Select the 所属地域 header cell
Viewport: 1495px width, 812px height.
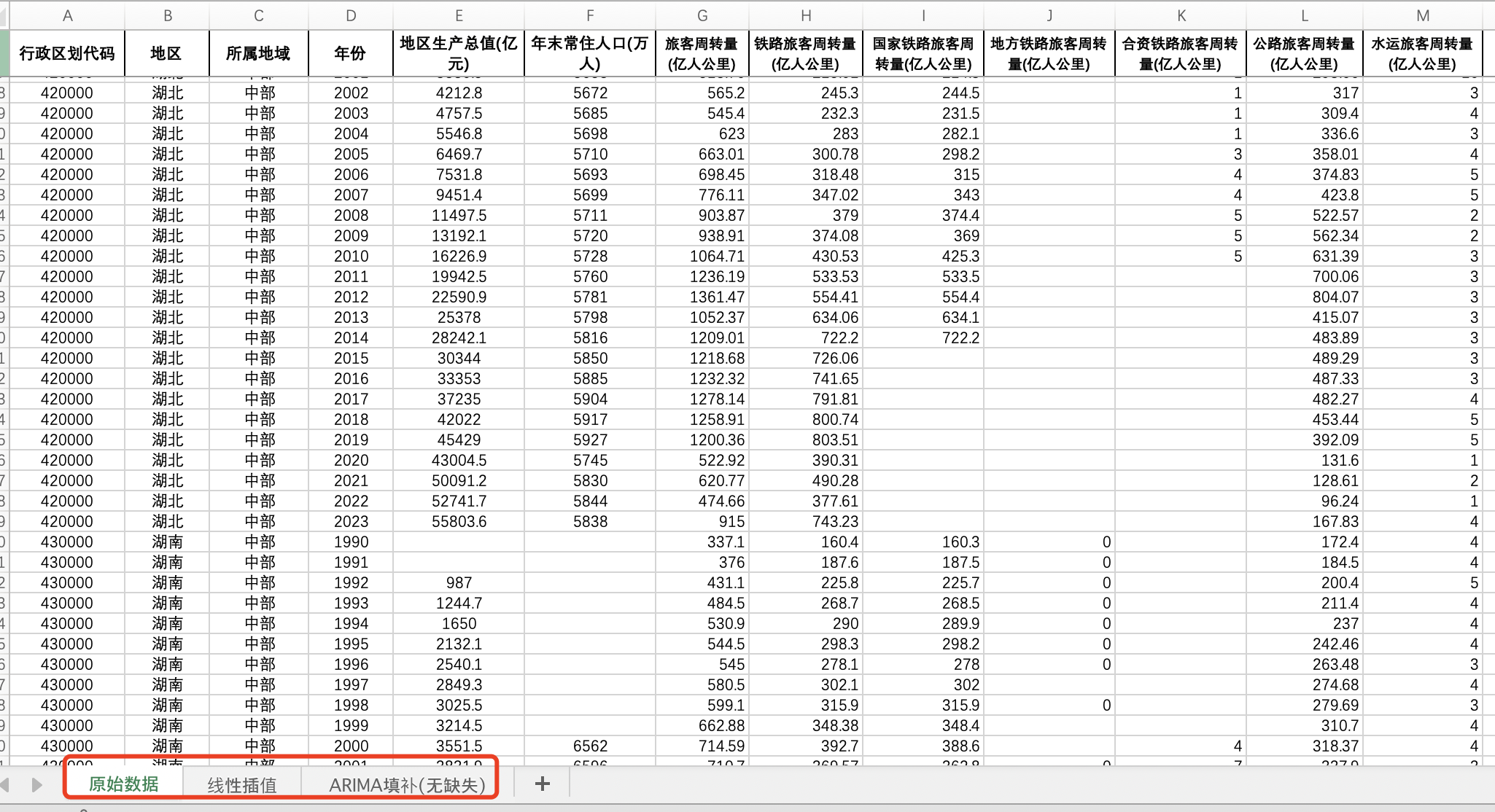coord(258,53)
